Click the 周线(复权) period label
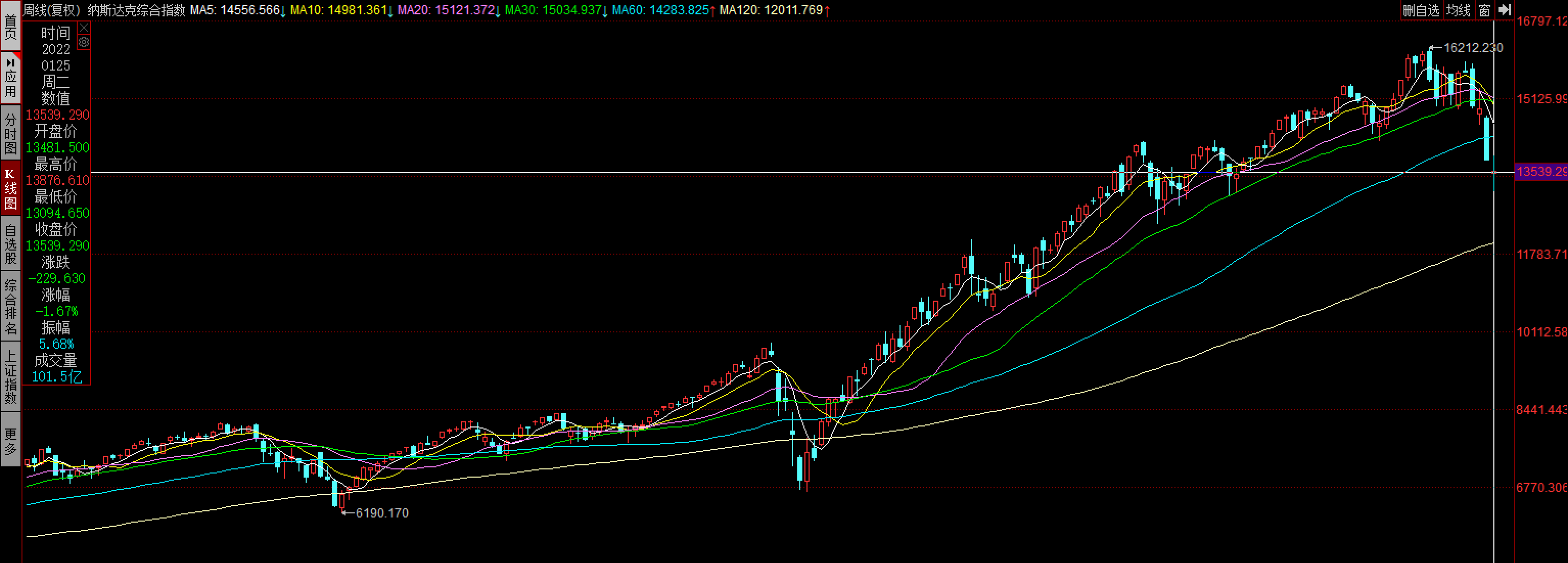1568x563 pixels. point(52,10)
